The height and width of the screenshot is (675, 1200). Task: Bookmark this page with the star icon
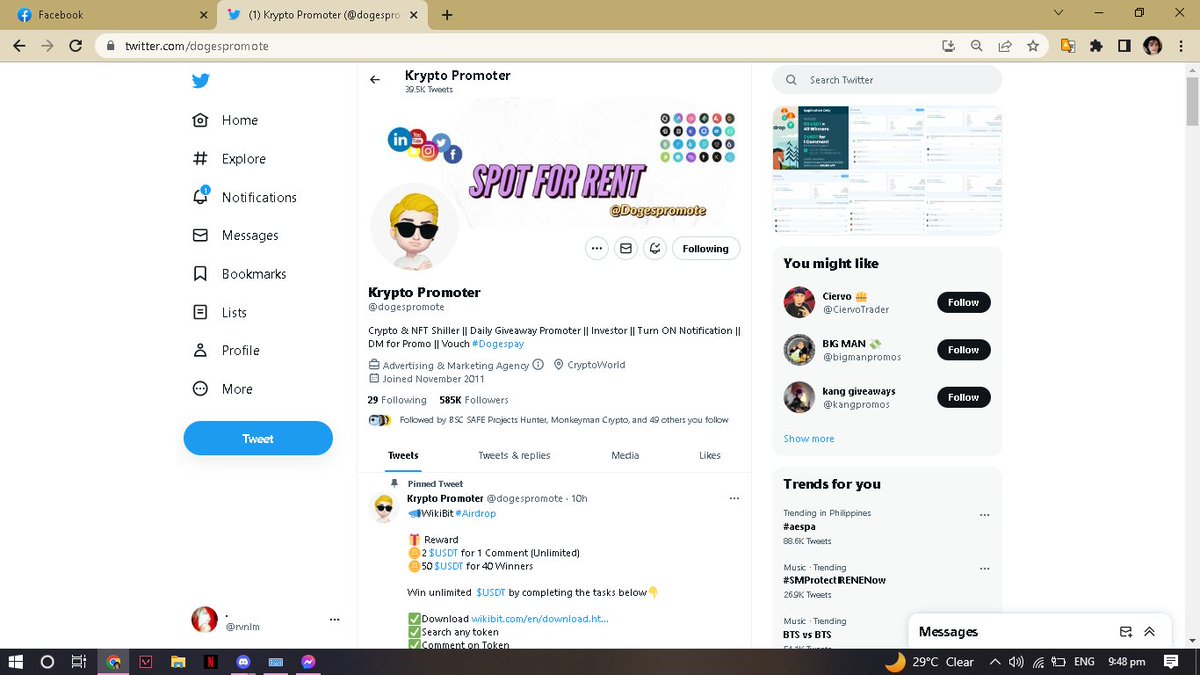point(1033,46)
